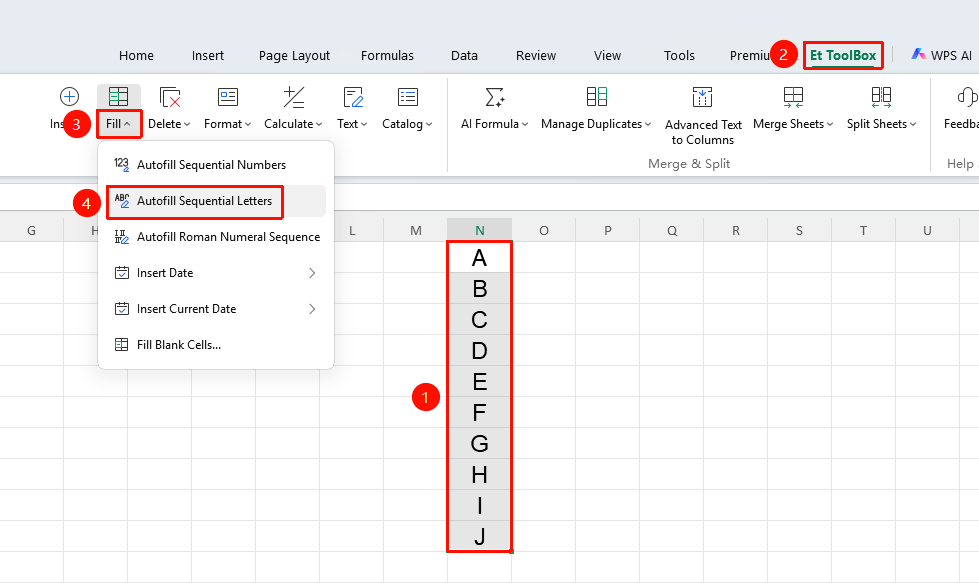Screen dimensions: 979x583
Task: Expand the Merge Sheets dropdown
Action: click(x=793, y=124)
